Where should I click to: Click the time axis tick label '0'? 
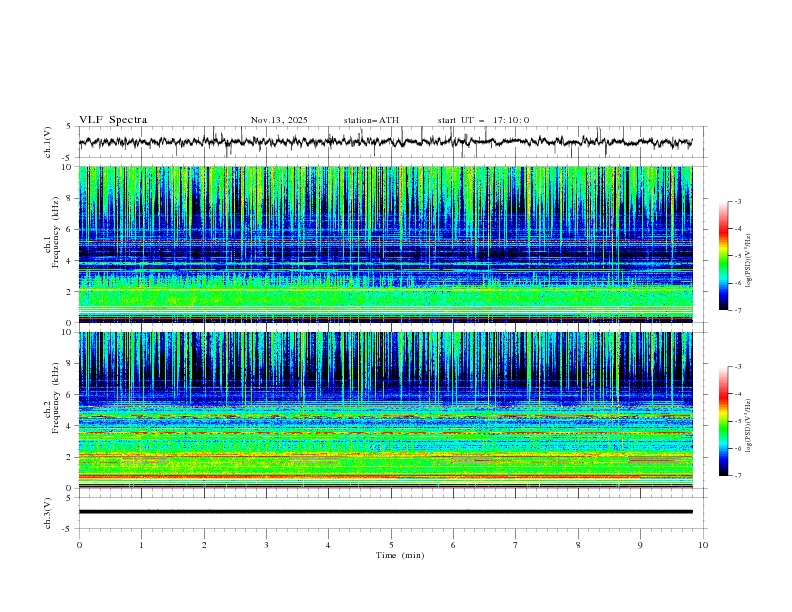coord(79,545)
